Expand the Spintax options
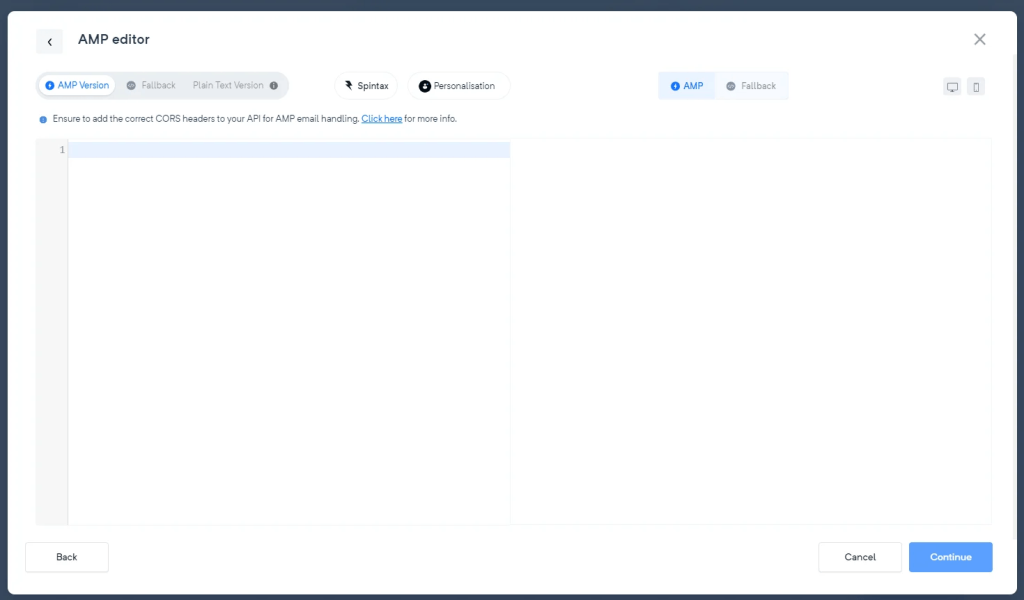The width and height of the screenshot is (1024, 600). pyautogui.click(x=366, y=85)
